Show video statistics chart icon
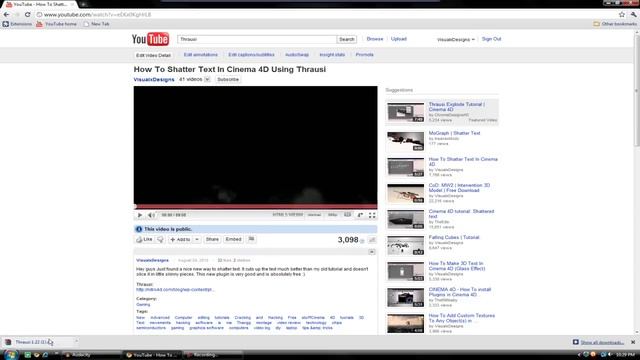 tap(372, 240)
